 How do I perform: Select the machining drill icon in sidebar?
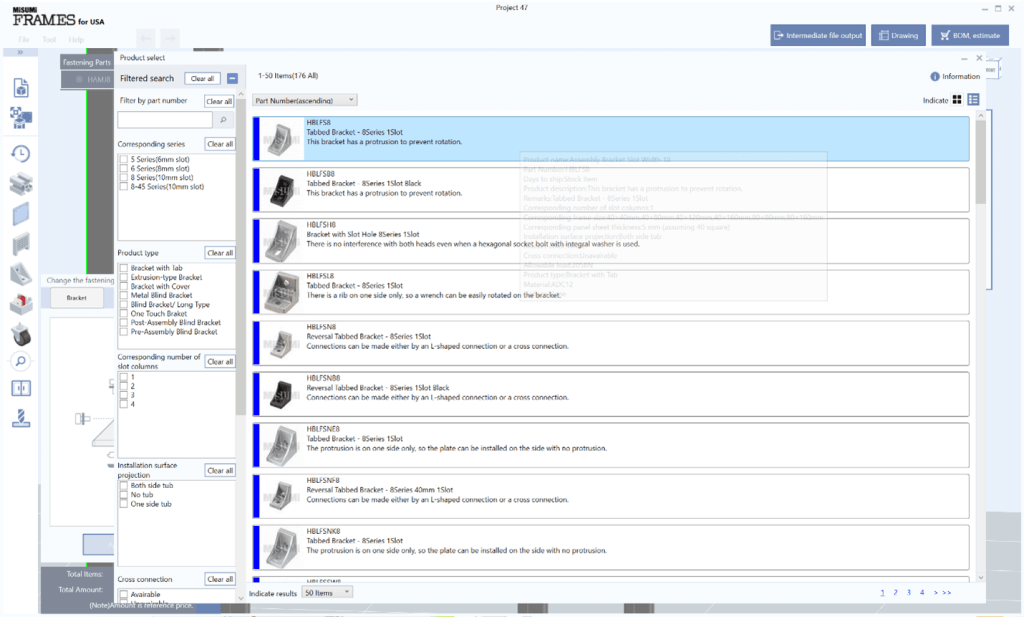click(21, 418)
